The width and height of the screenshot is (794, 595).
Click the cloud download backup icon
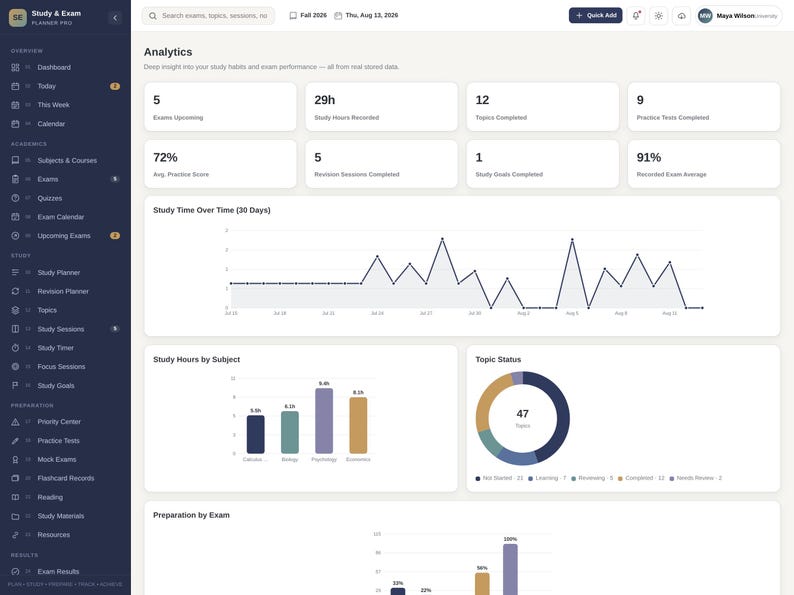point(682,16)
